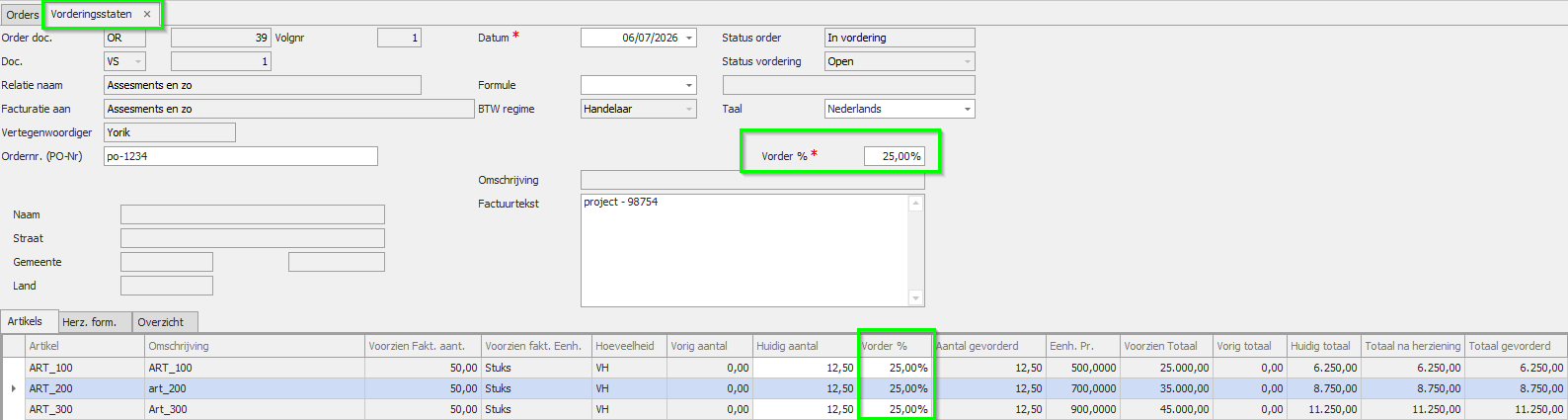
Task: Click the Land address field
Action: (x=167, y=286)
